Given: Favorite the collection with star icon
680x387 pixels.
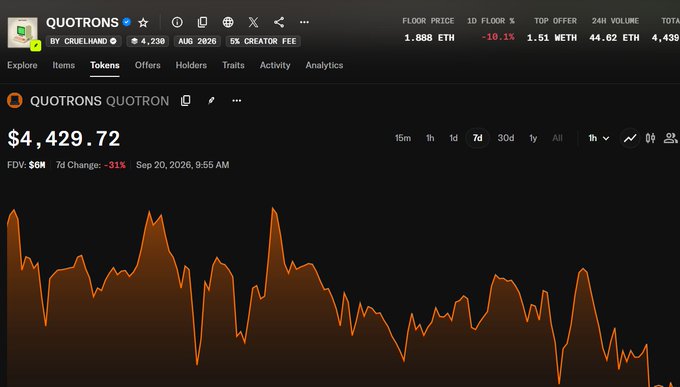Looking at the screenshot, I should tap(143, 22).
